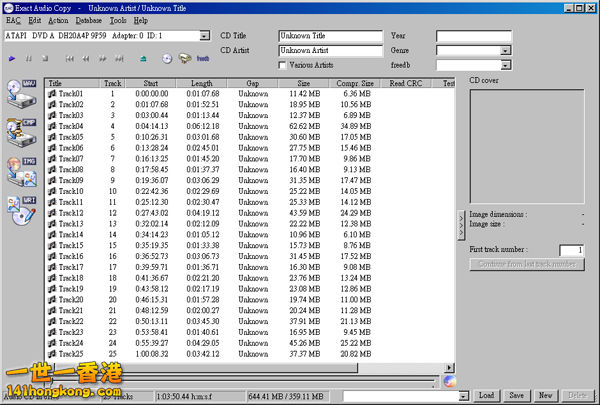Click the music note icon beside Track04

tap(52, 127)
